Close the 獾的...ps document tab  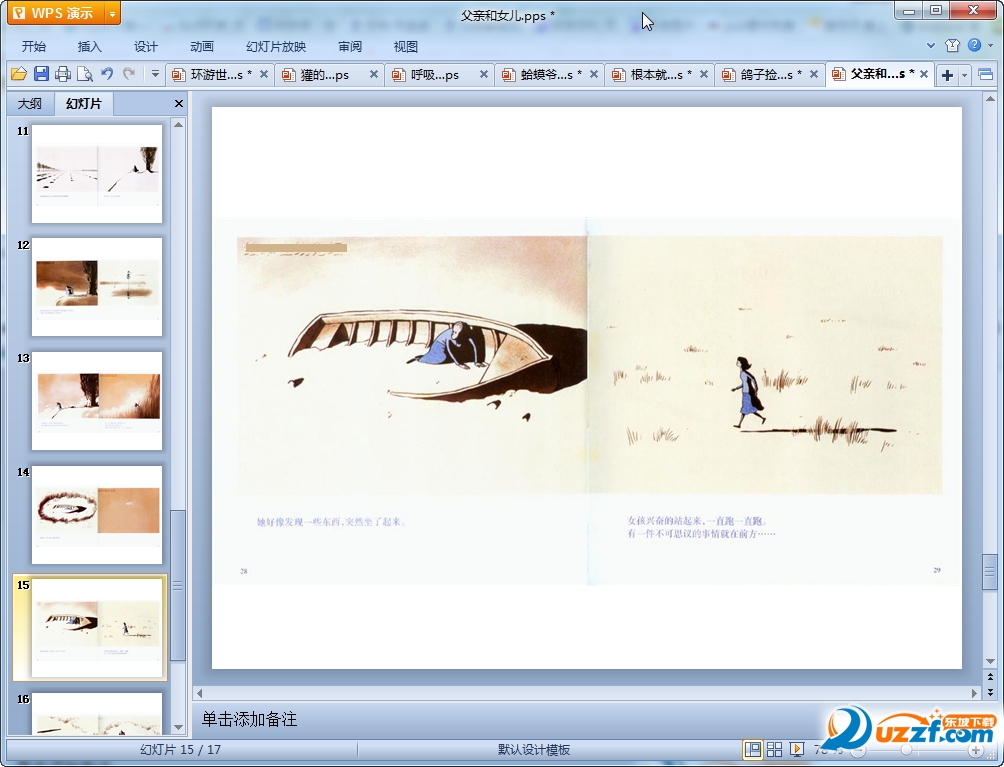coord(374,74)
